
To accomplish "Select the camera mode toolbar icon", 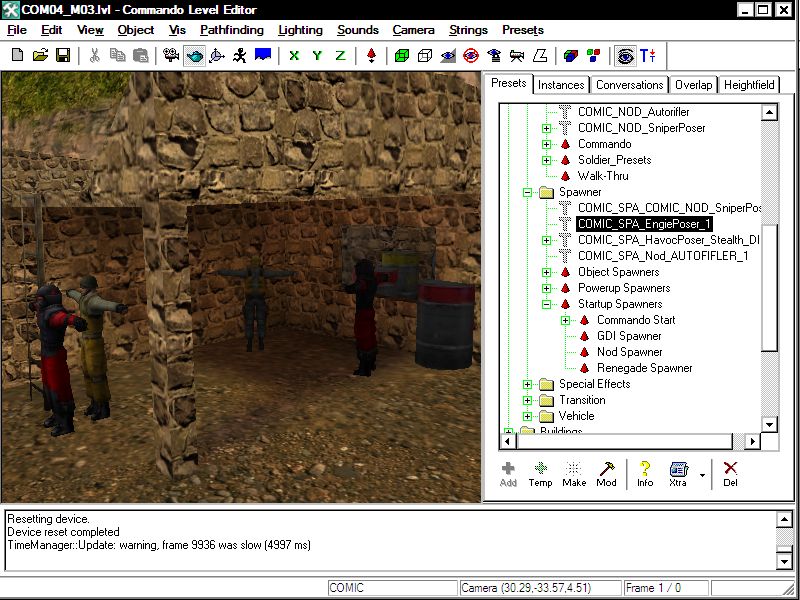I will click(x=171, y=55).
